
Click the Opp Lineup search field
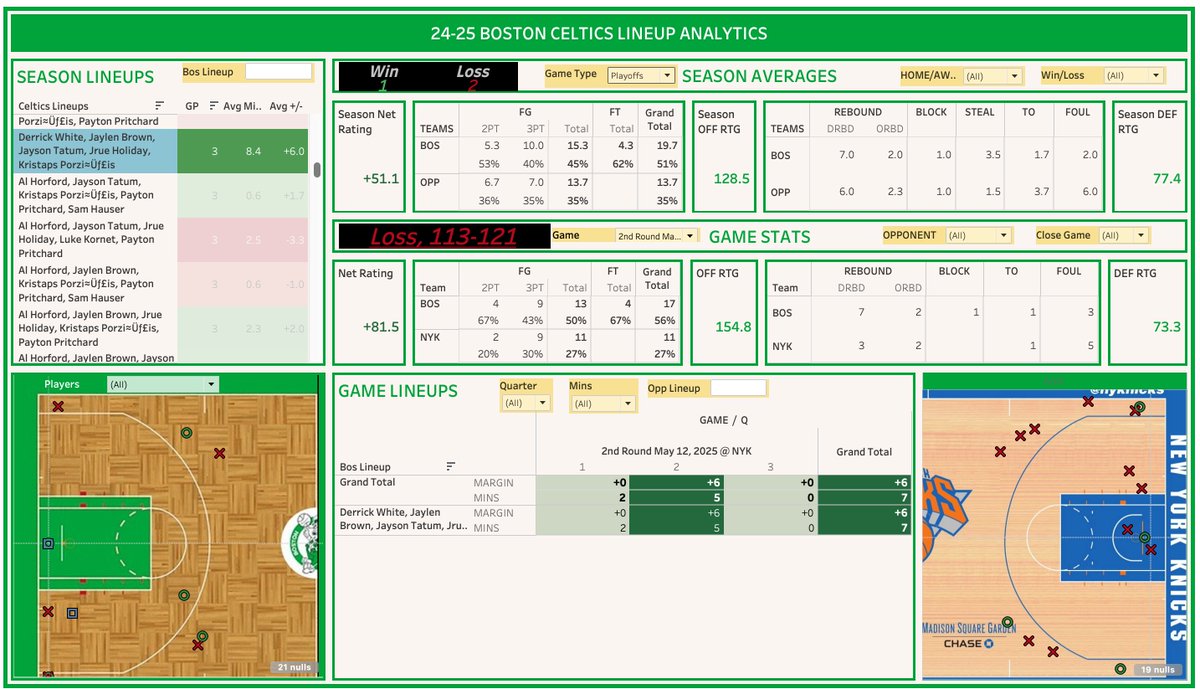(738, 388)
